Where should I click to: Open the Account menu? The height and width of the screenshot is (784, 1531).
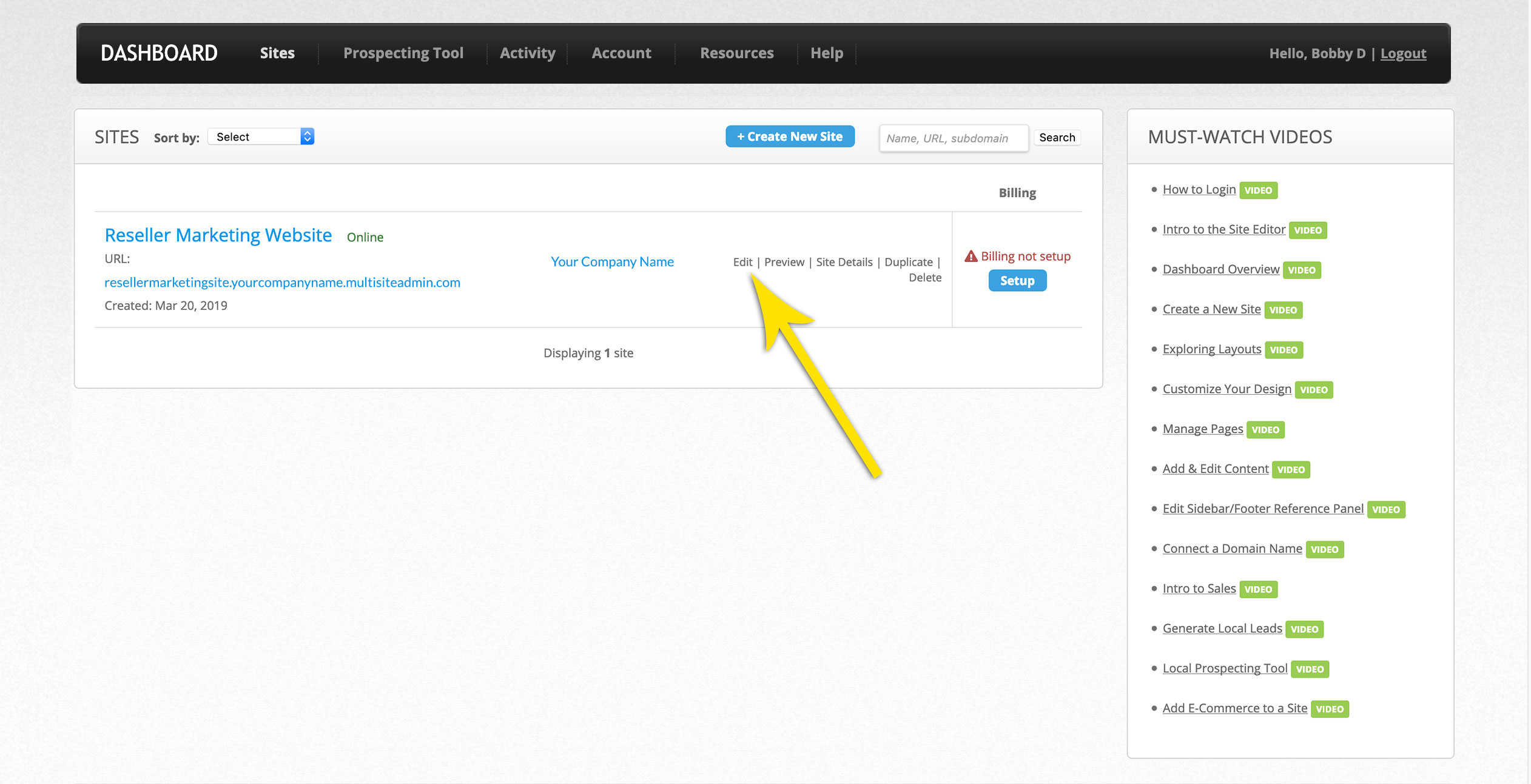[621, 53]
